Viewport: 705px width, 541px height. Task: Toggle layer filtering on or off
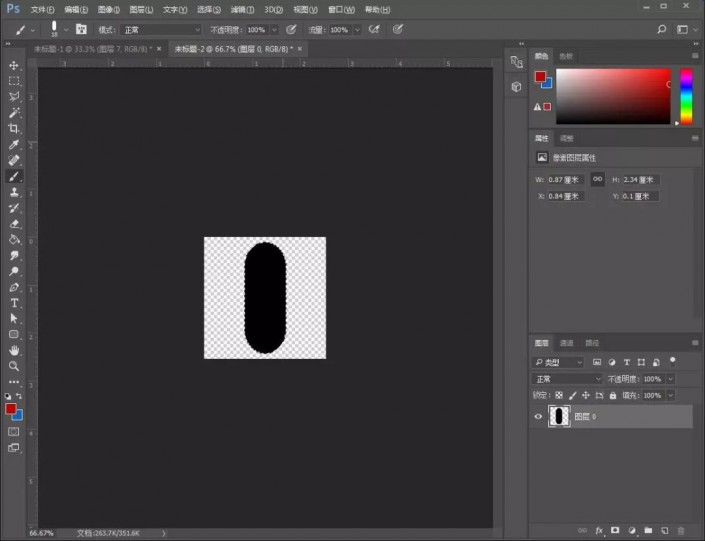click(673, 361)
